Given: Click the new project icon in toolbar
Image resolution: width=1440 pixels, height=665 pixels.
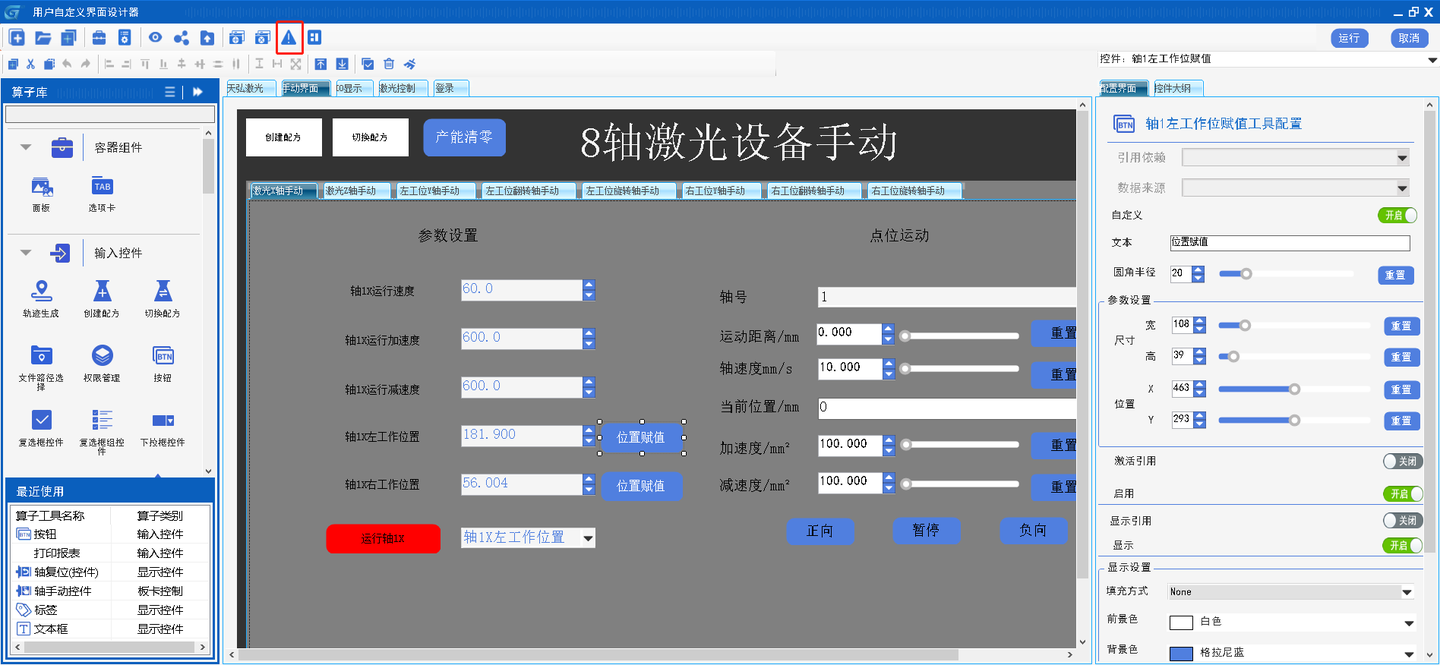Looking at the screenshot, I should pyautogui.click(x=17, y=38).
